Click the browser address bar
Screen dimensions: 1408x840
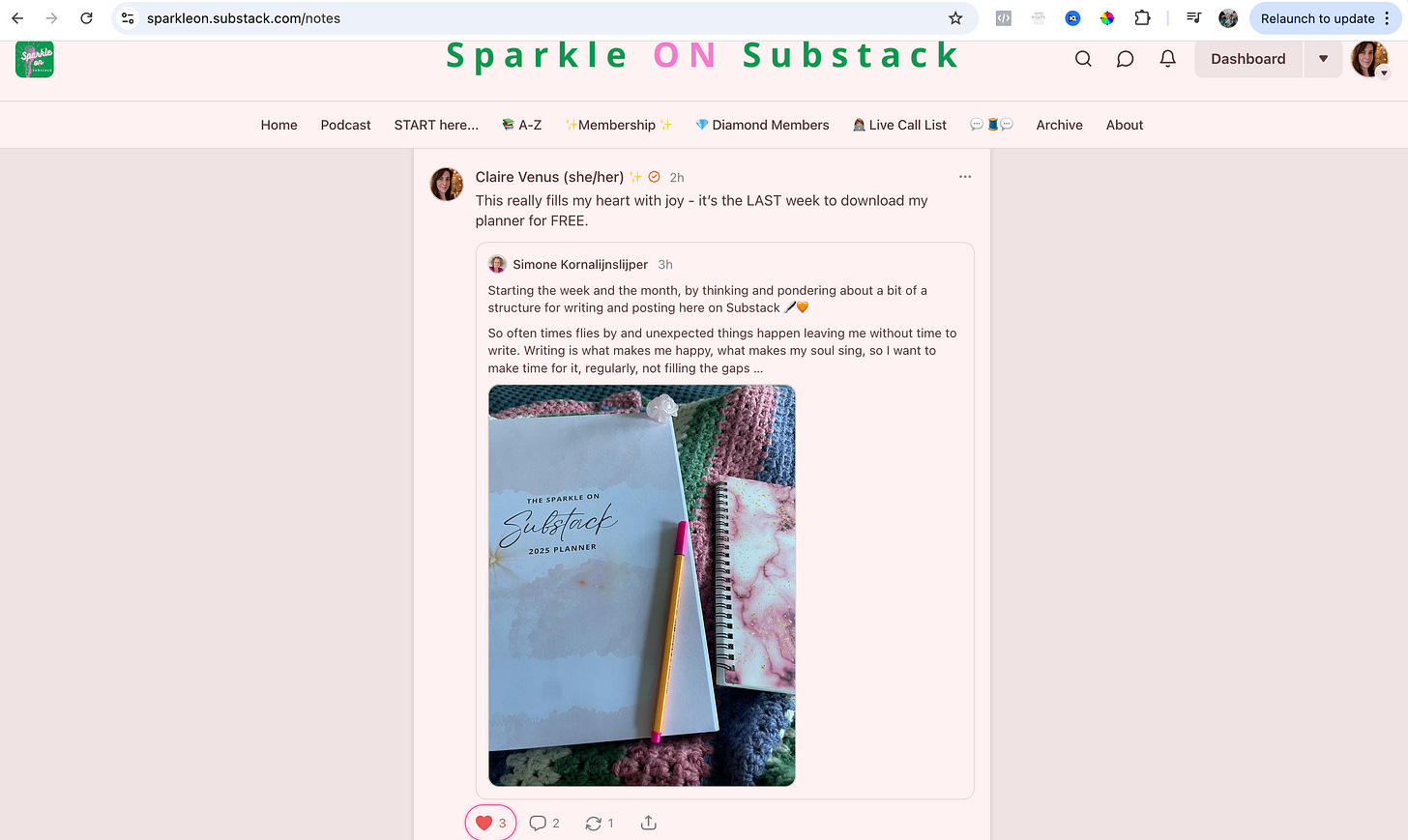pyautogui.click(x=542, y=18)
